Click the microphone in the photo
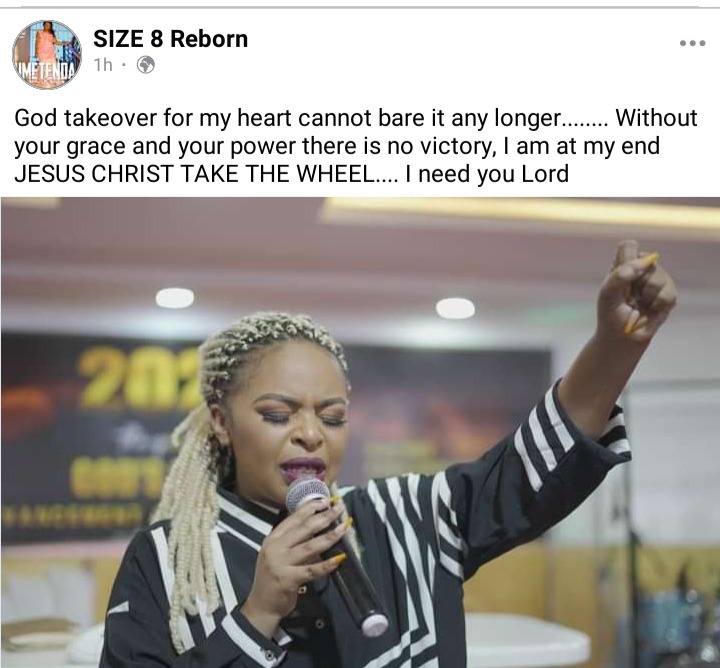 [x=336, y=555]
